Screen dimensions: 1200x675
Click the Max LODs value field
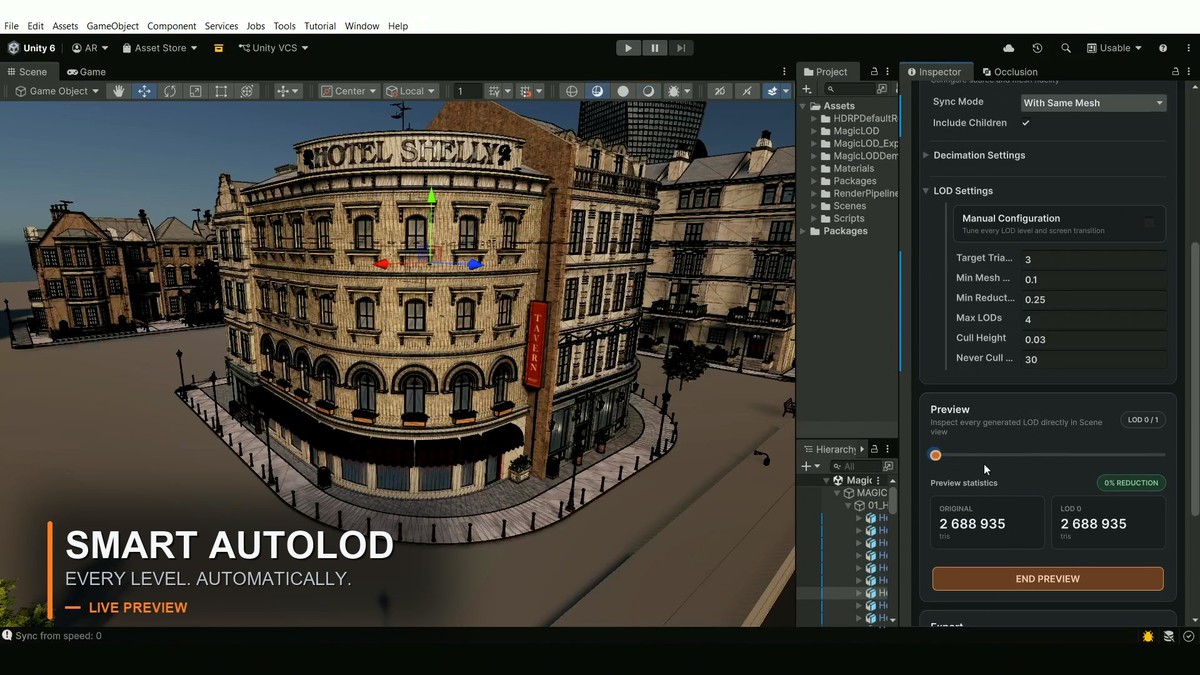[x=1094, y=319]
